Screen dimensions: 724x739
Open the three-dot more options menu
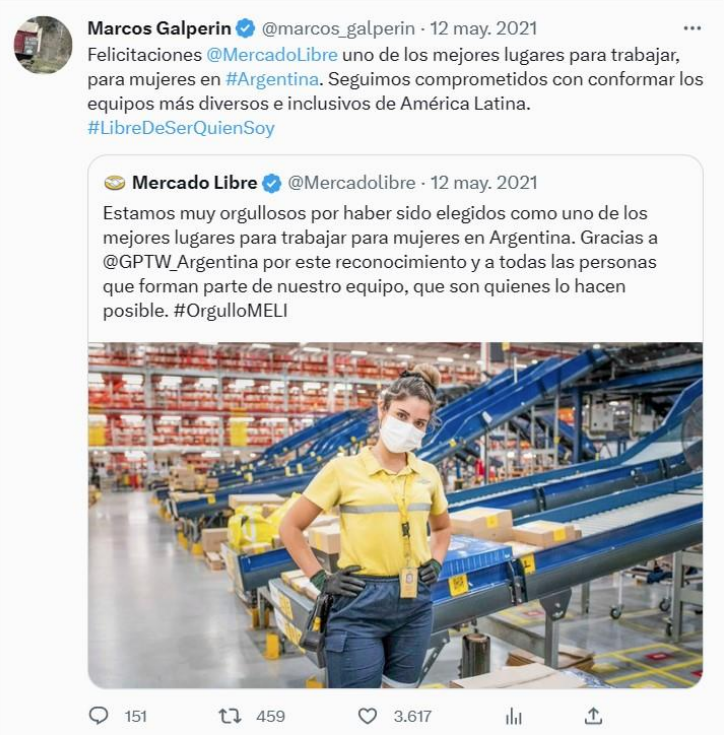tap(692, 28)
